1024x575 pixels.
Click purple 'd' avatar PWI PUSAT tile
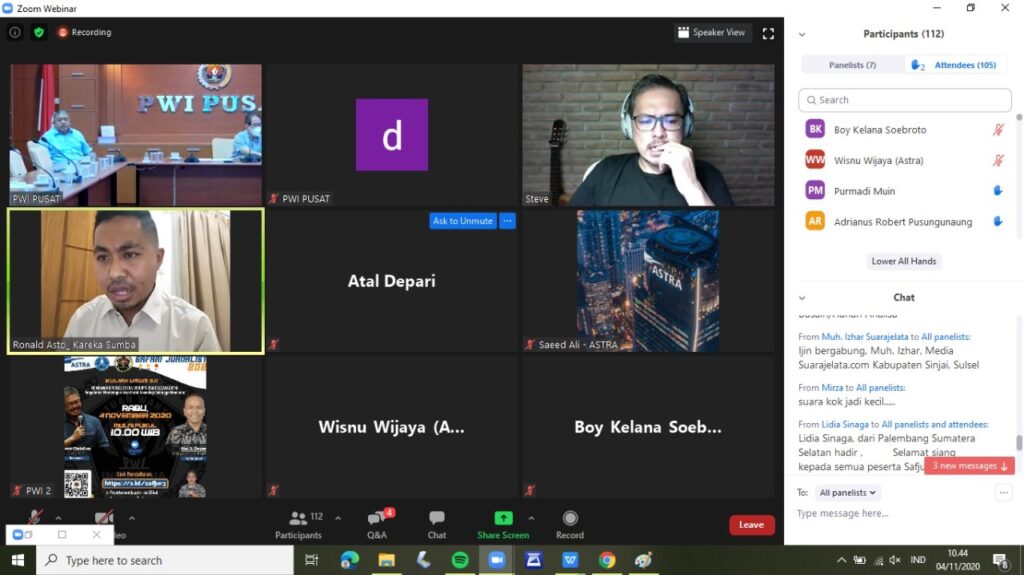pyautogui.click(x=392, y=135)
